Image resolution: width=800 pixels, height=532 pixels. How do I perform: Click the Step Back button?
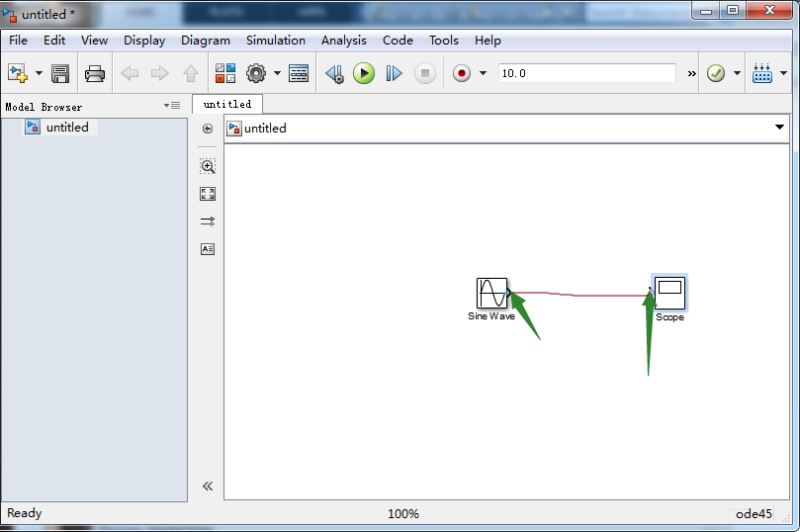(335, 74)
